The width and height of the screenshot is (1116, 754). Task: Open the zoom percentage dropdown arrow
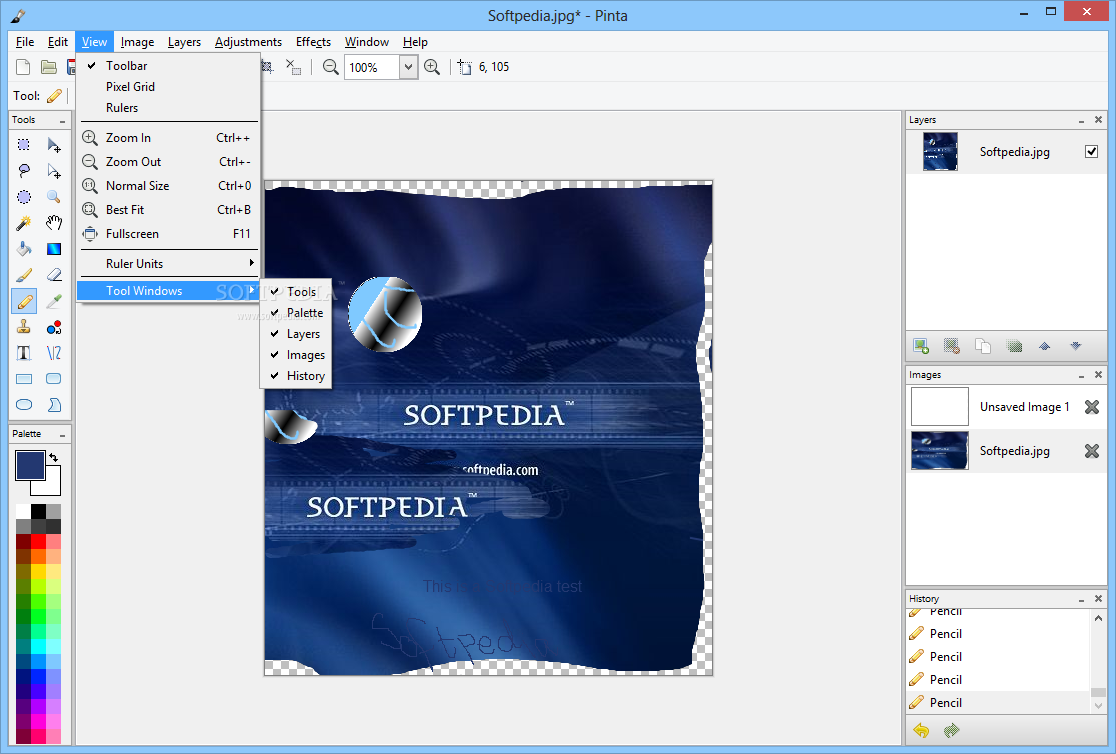[x=408, y=68]
